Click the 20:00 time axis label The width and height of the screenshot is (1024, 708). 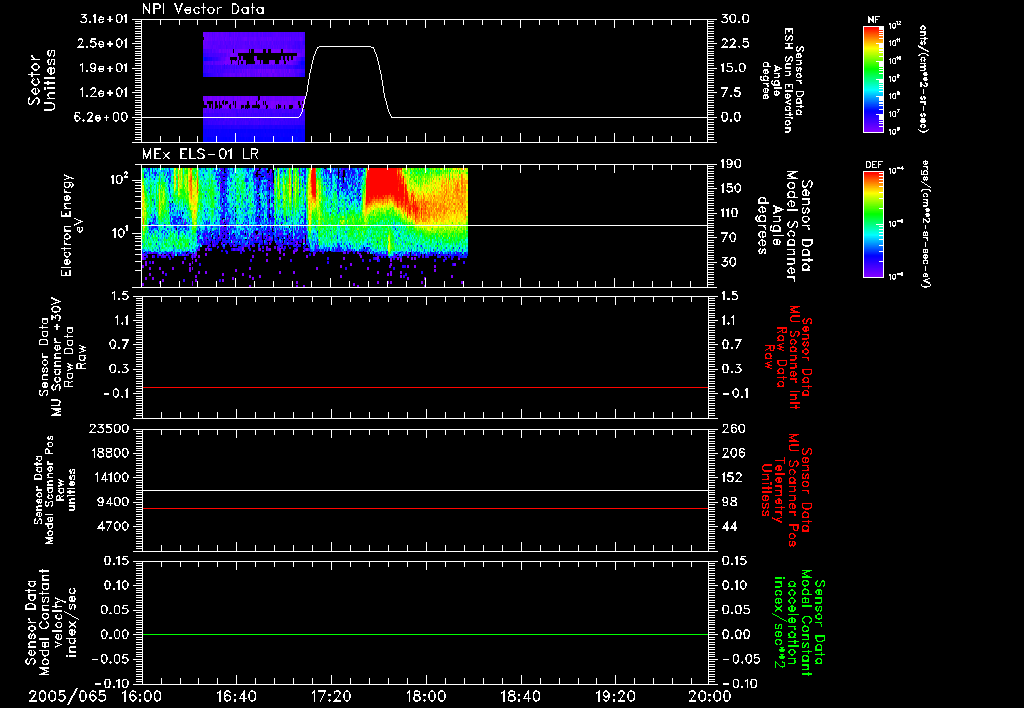pos(710,696)
